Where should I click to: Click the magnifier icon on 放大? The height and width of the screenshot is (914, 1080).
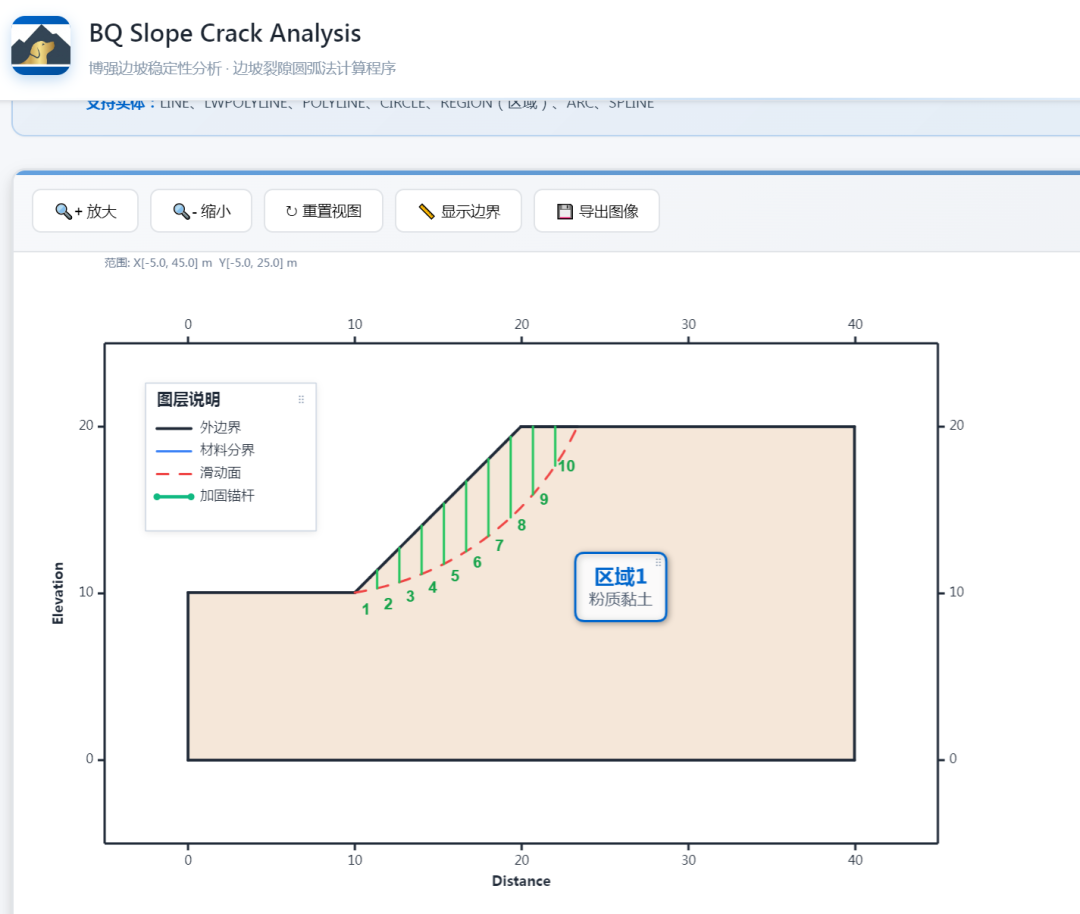[x=63, y=211]
